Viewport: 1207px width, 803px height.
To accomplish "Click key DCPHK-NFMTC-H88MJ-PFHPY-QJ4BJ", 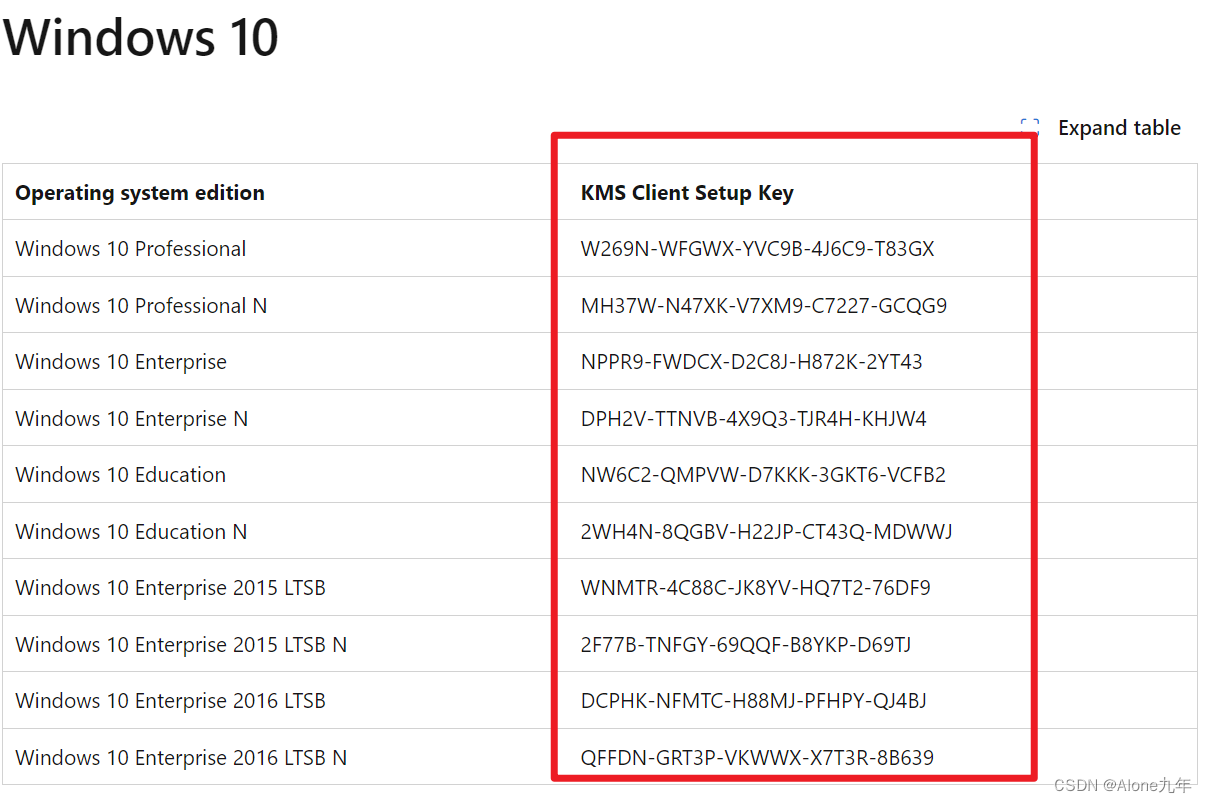I will [754, 701].
